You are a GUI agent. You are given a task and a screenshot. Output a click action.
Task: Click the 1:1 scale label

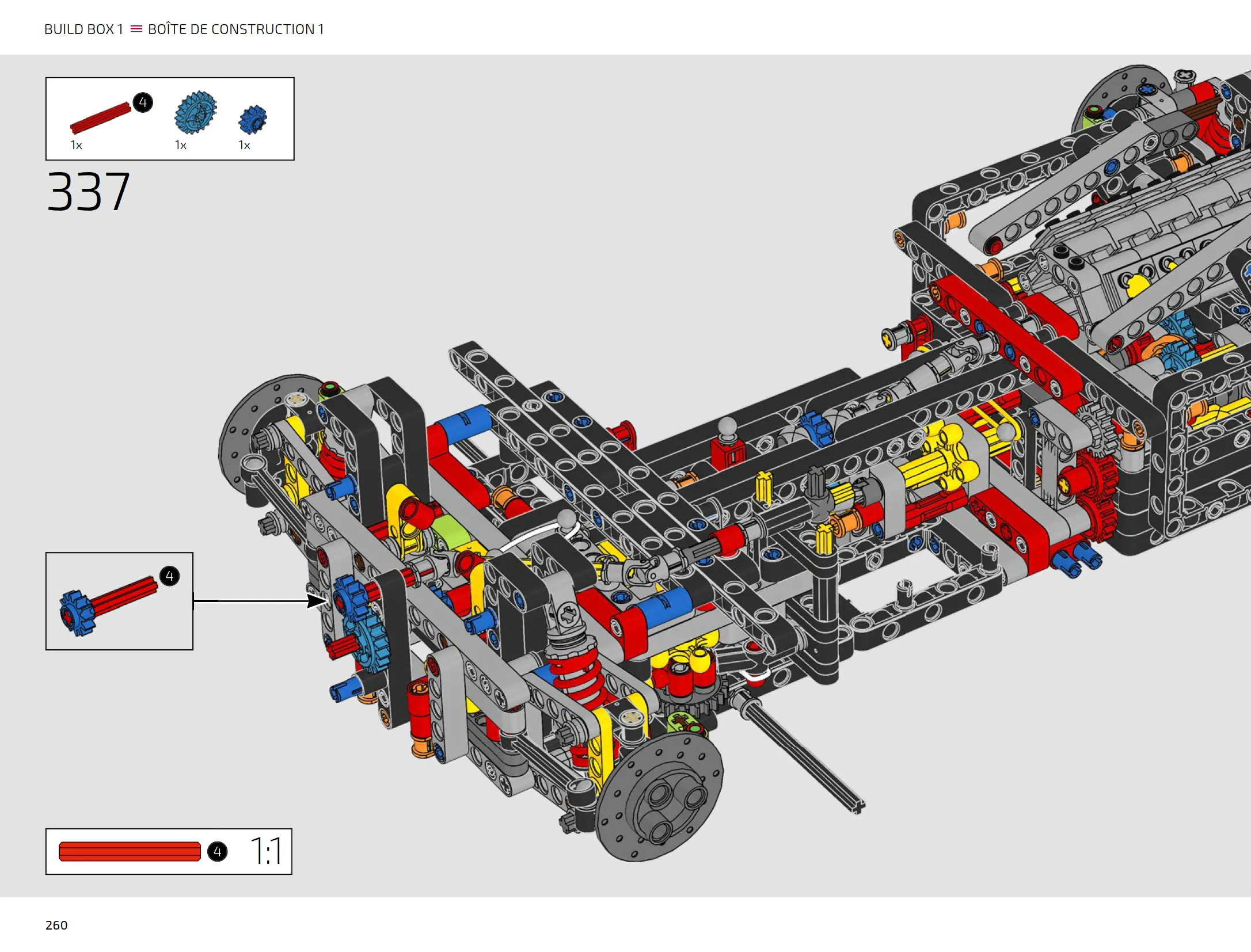click(x=267, y=851)
